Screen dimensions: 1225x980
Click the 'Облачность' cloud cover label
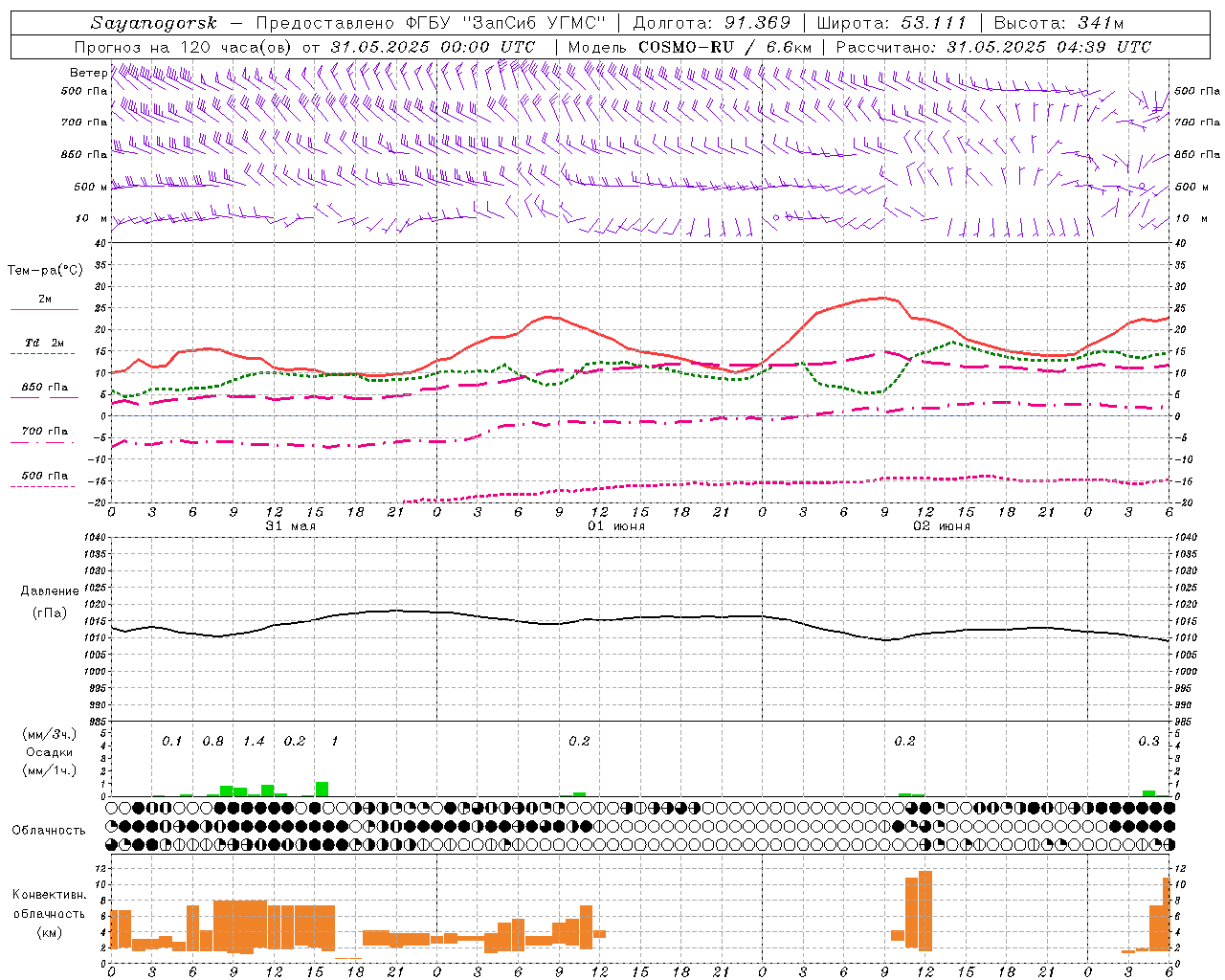click(x=49, y=831)
